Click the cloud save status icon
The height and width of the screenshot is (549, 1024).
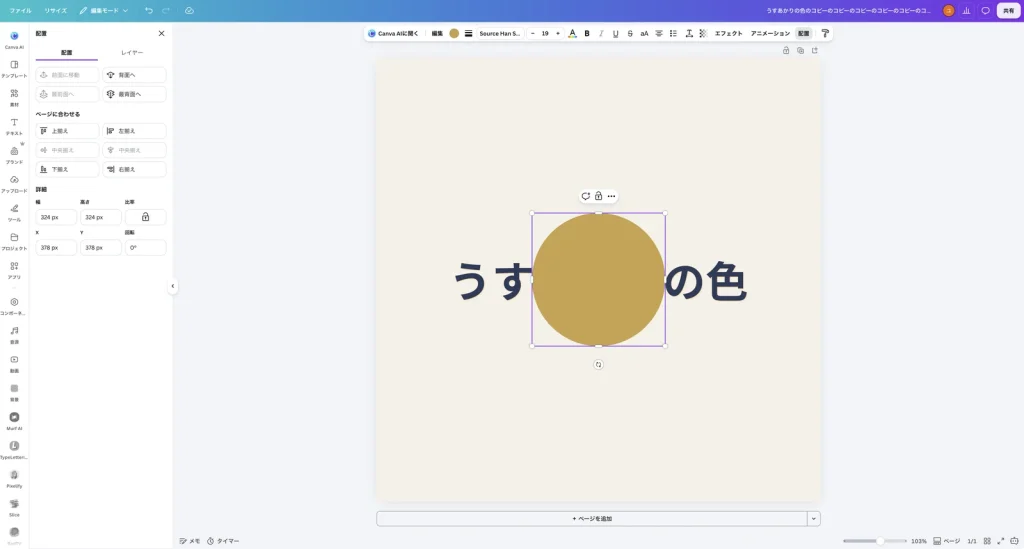189,10
